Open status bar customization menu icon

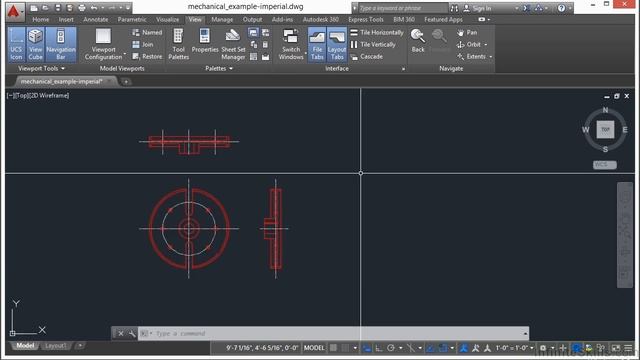tap(629, 348)
